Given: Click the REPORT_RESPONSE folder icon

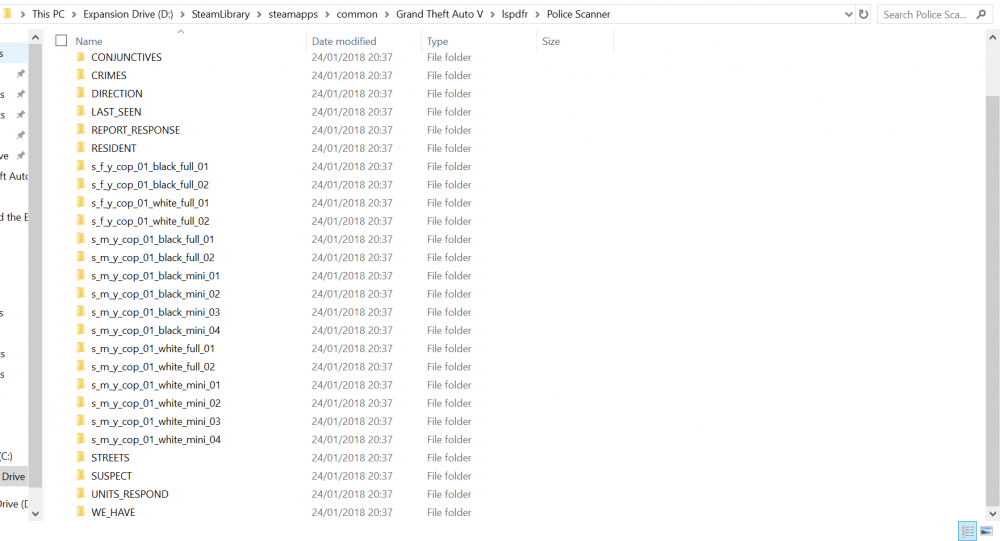Looking at the screenshot, I should click(80, 130).
